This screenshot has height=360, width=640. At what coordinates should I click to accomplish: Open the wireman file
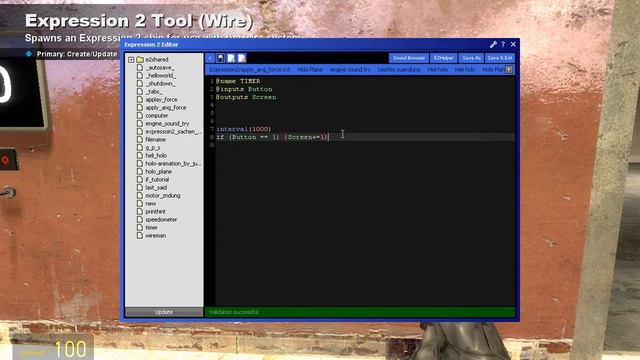click(156, 236)
